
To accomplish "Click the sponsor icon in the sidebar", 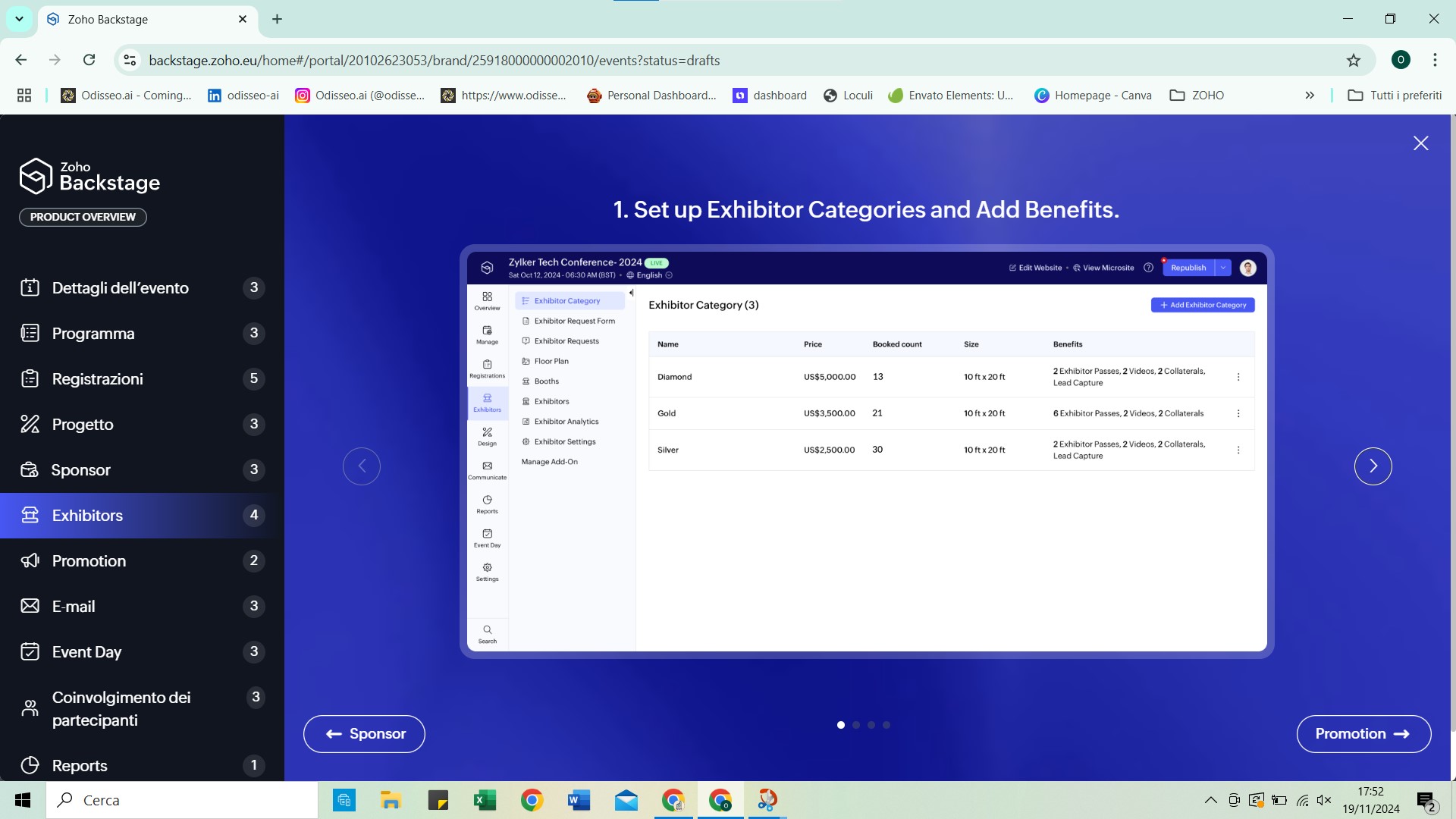I will click(x=30, y=469).
